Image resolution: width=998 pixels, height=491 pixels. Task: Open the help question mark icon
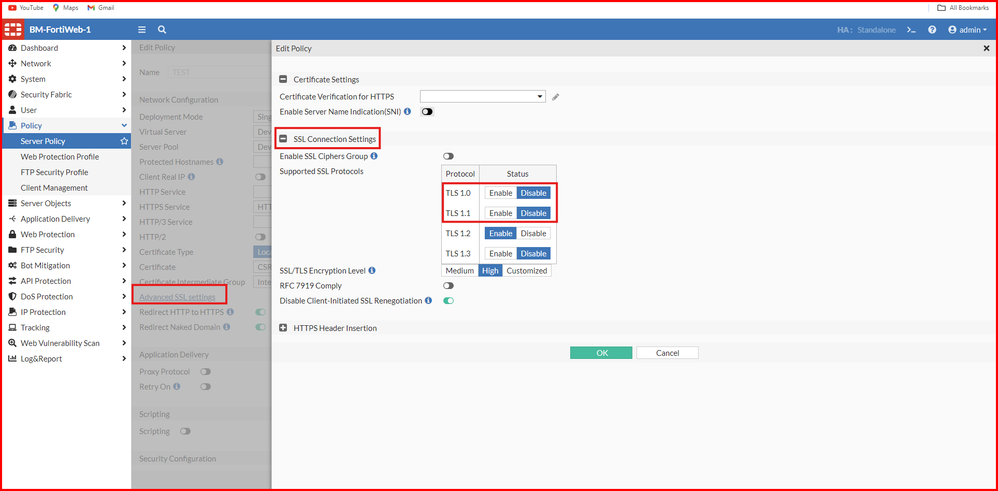tap(932, 30)
